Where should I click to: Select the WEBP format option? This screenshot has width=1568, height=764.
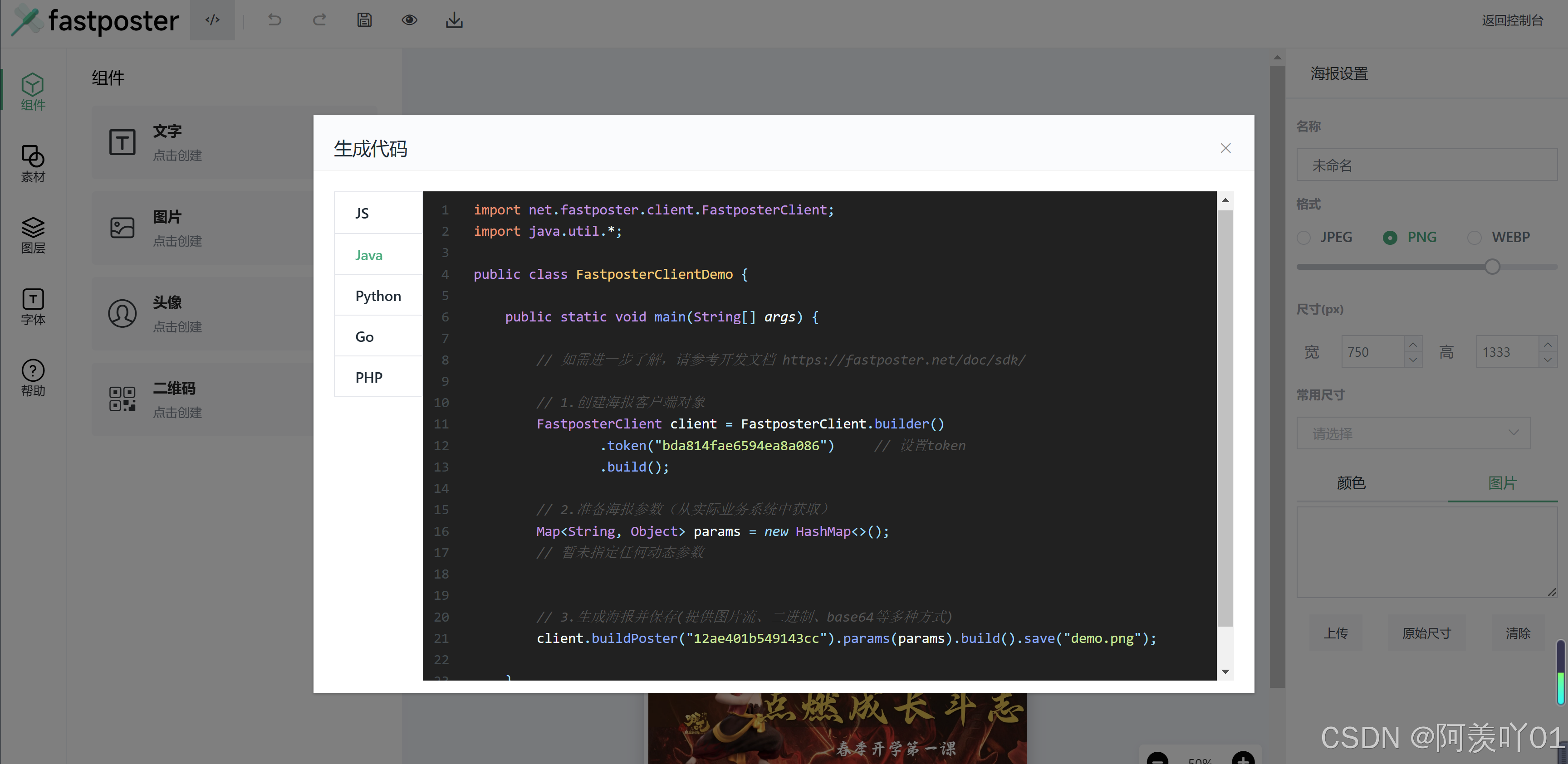(x=1475, y=237)
